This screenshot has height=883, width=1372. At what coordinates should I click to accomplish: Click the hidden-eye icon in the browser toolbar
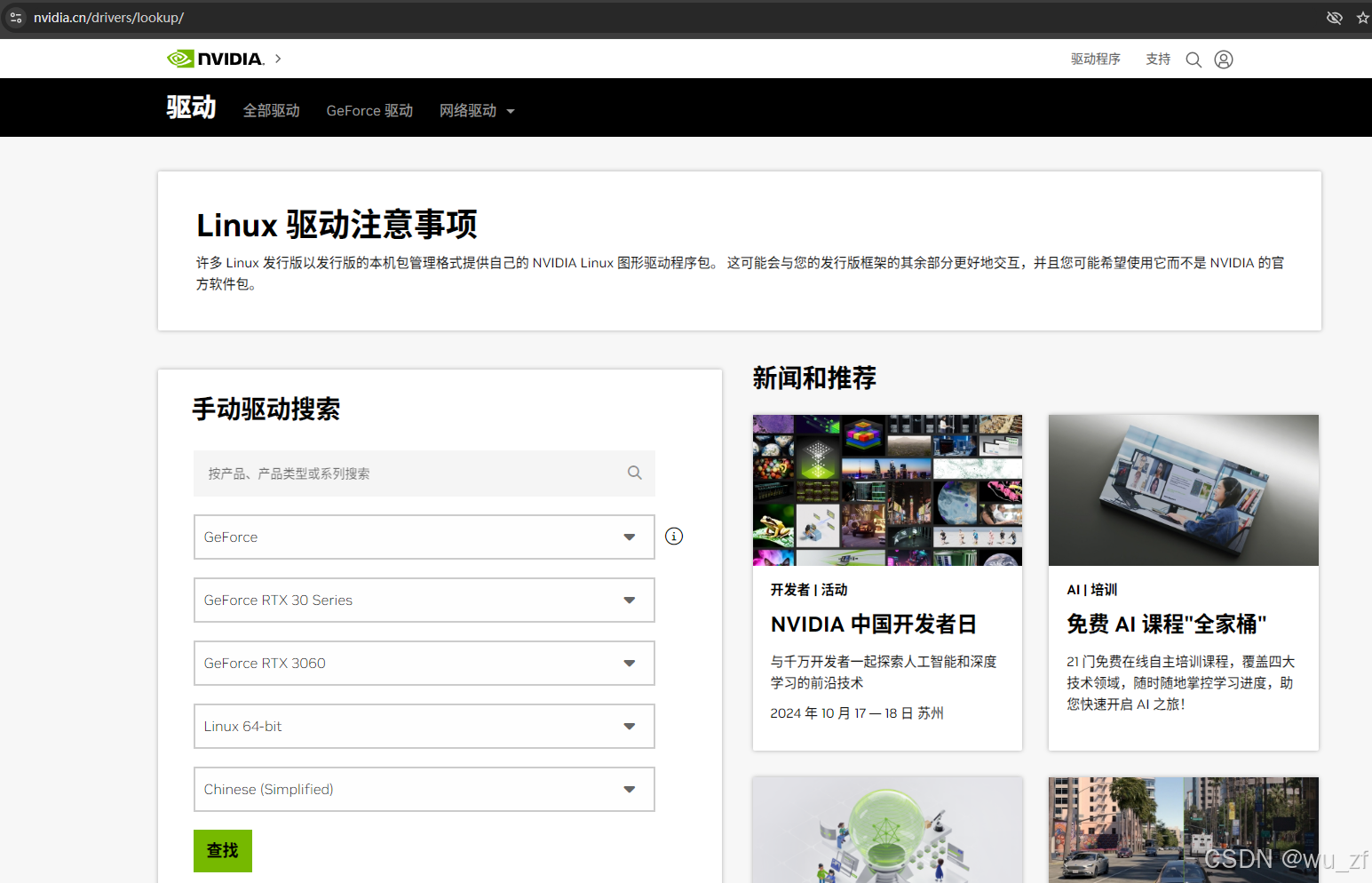point(1334,17)
